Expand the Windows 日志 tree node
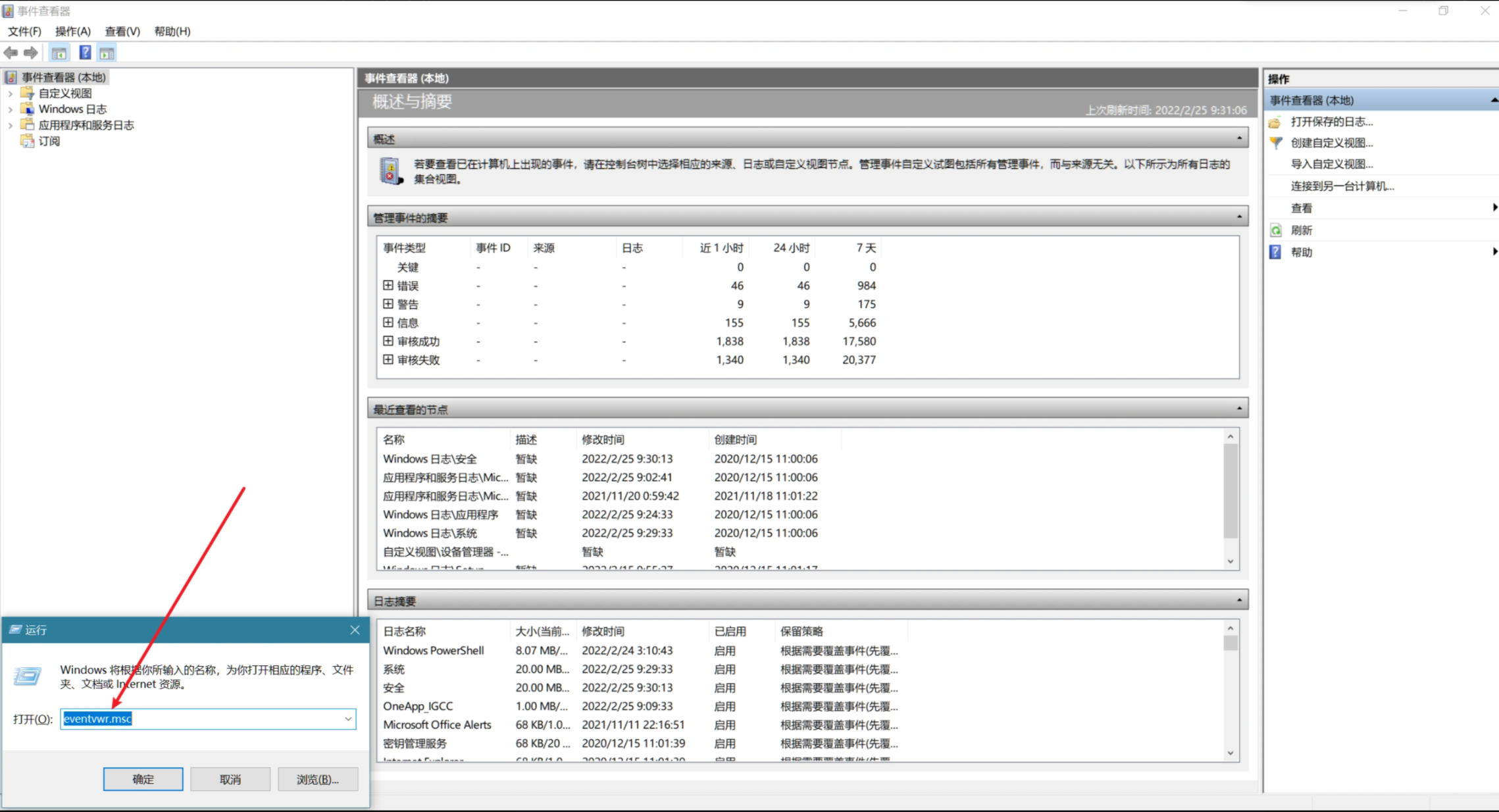 click(10, 109)
